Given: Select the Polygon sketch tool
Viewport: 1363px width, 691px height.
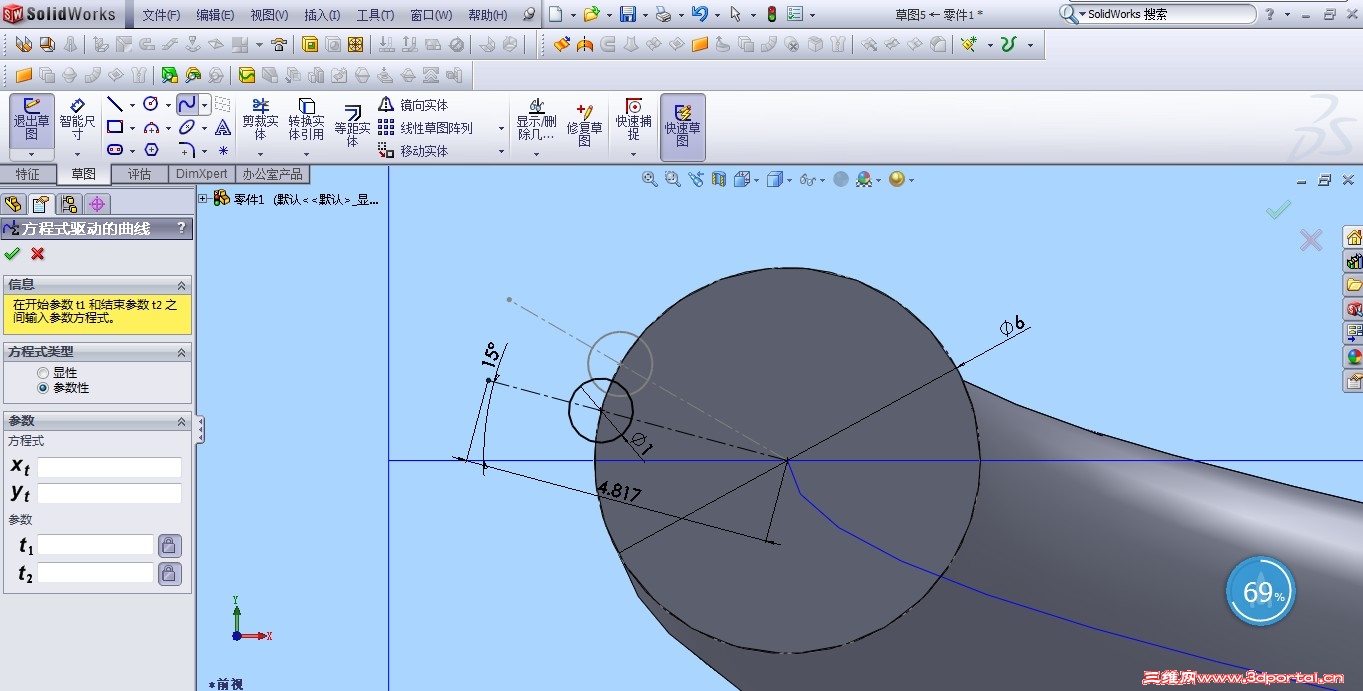Looking at the screenshot, I should [x=151, y=150].
